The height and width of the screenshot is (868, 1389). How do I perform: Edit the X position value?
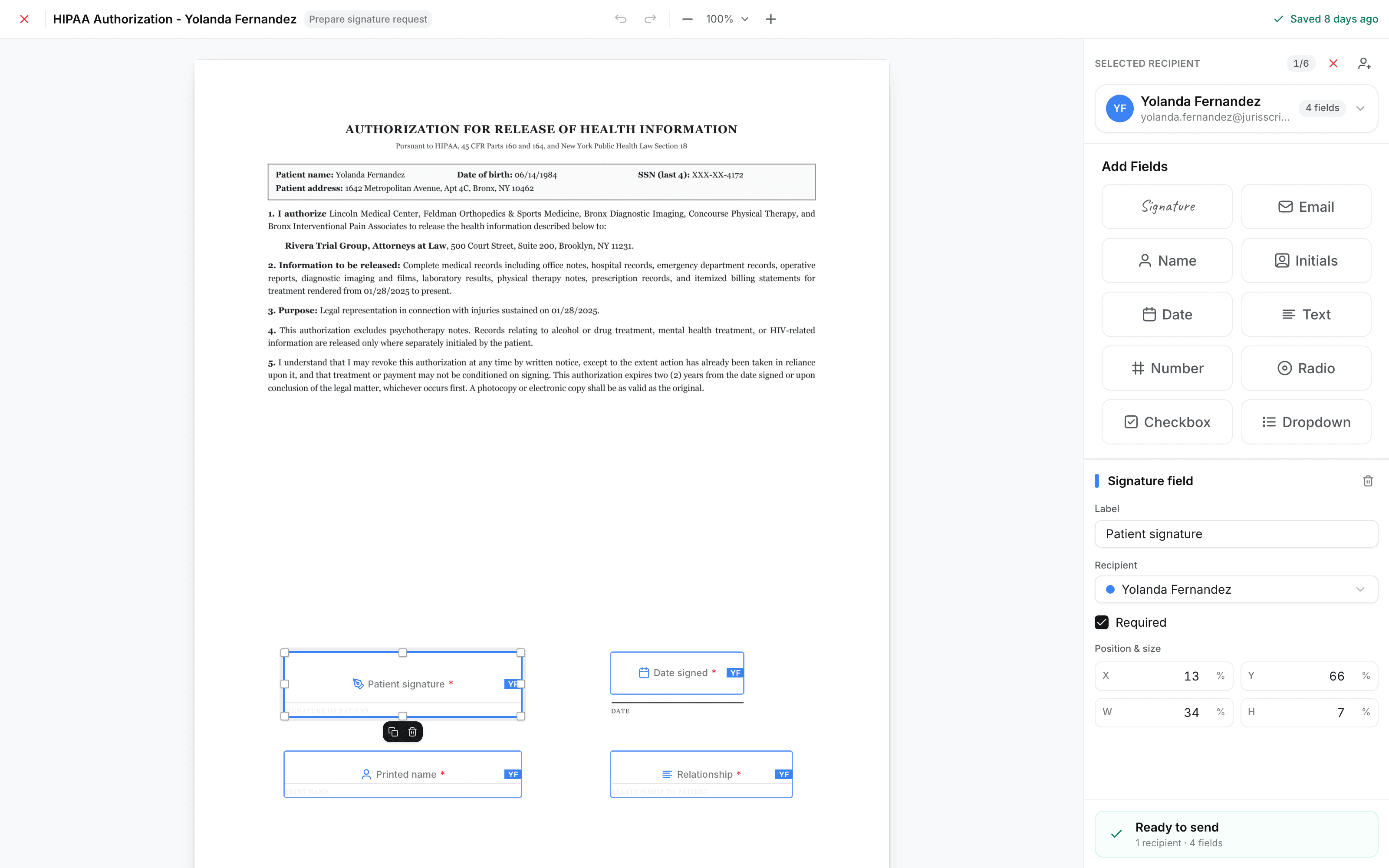click(1163, 676)
